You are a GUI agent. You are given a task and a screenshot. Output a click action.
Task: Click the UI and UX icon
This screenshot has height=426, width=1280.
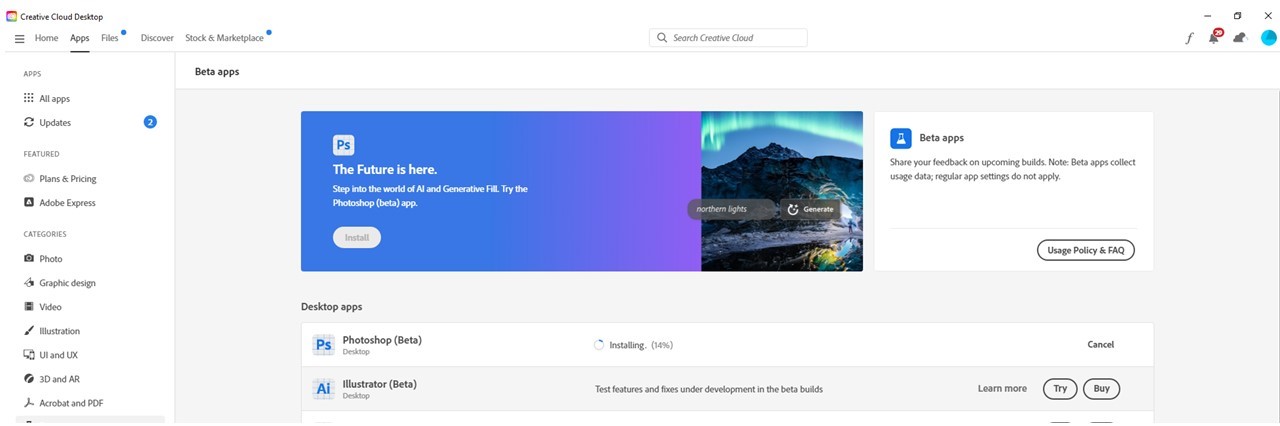(29, 354)
